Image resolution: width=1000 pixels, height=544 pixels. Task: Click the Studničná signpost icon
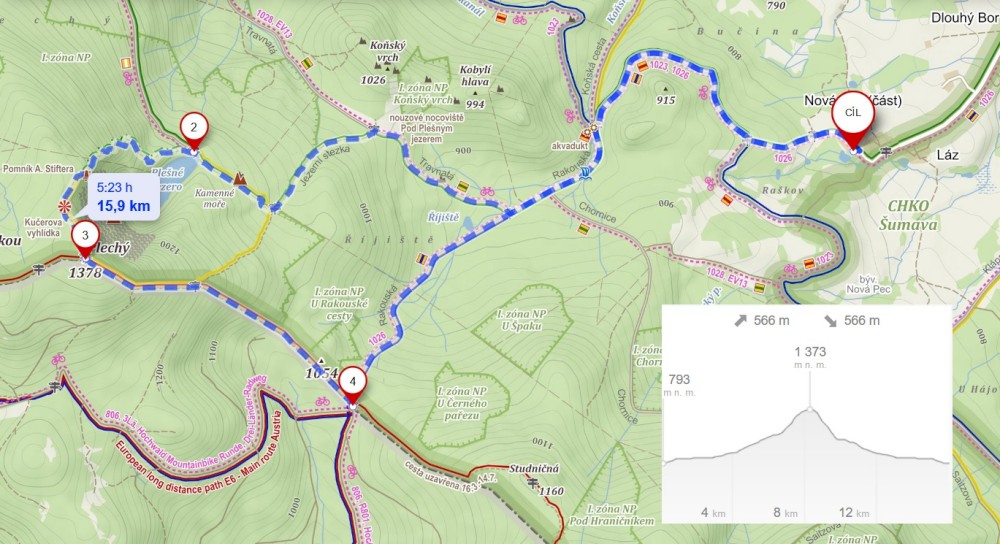pos(533,483)
